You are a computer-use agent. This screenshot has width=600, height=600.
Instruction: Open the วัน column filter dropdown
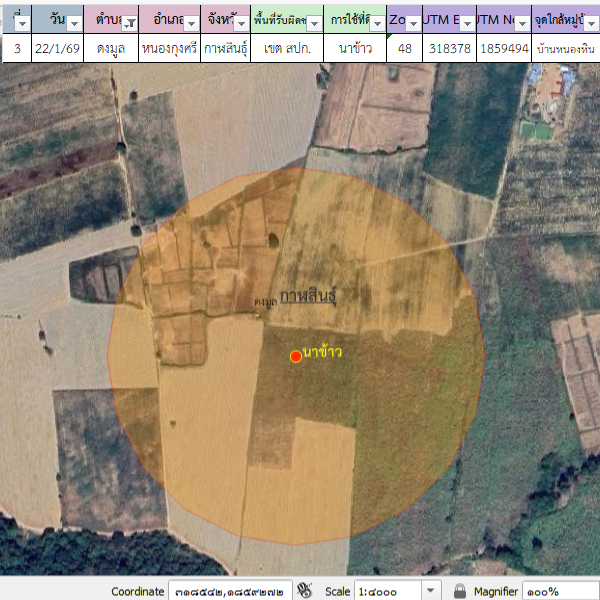(x=74, y=22)
